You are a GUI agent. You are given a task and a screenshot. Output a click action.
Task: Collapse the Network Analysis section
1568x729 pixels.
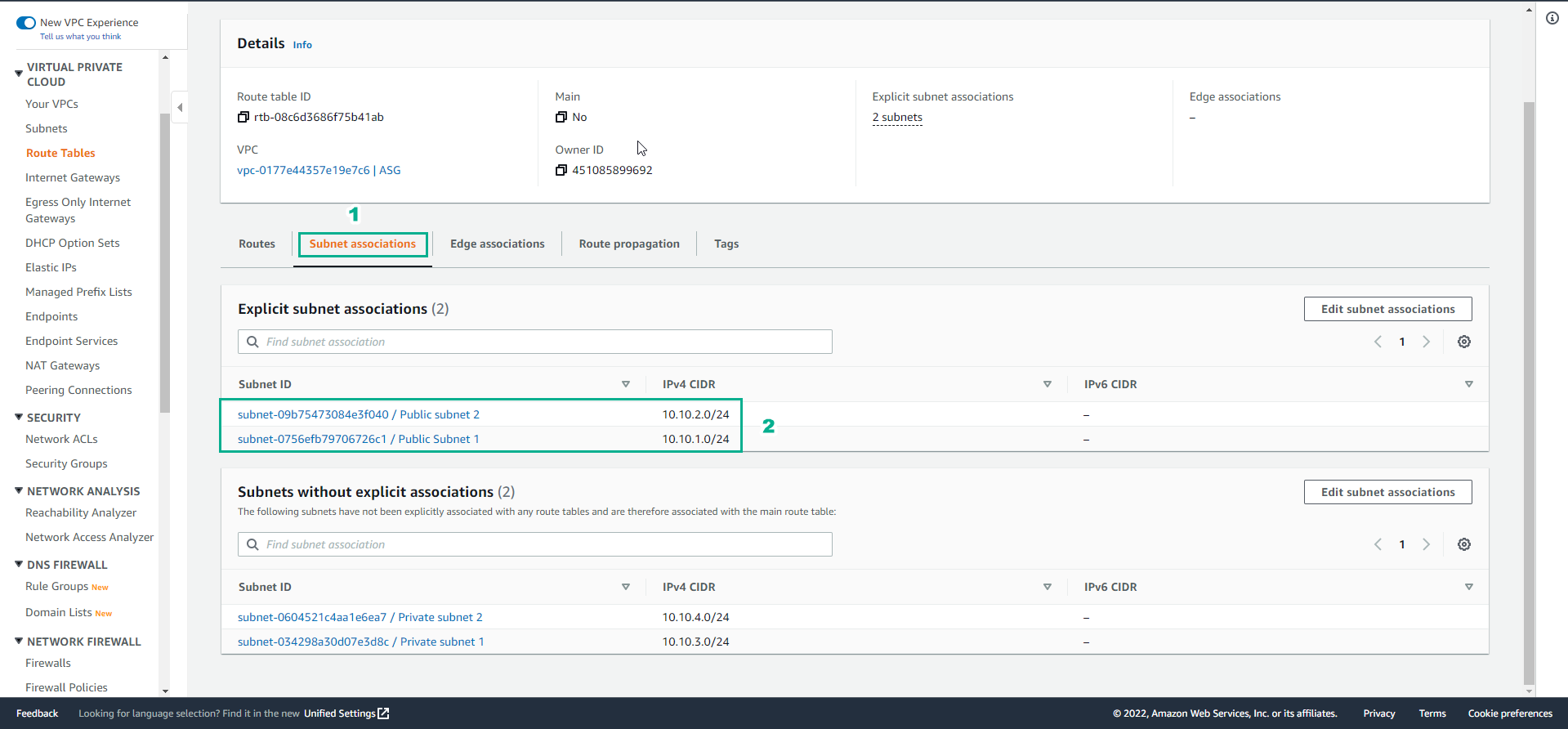(18, 490)
